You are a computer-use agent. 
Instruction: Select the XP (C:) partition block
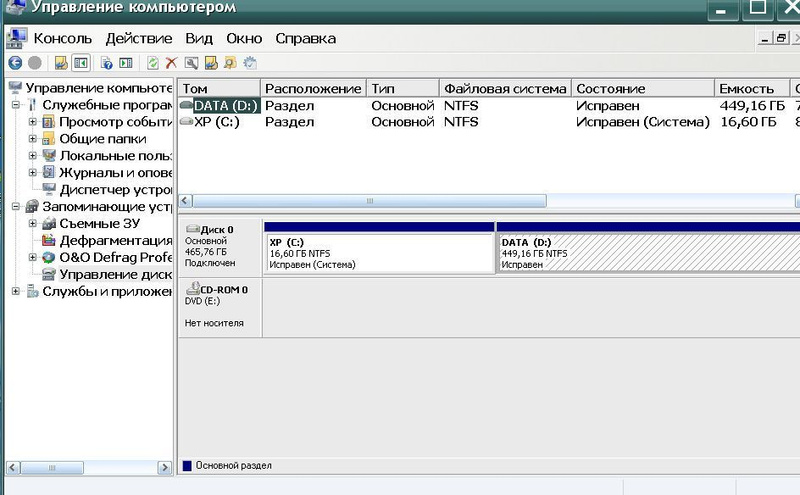pos(378,254)
